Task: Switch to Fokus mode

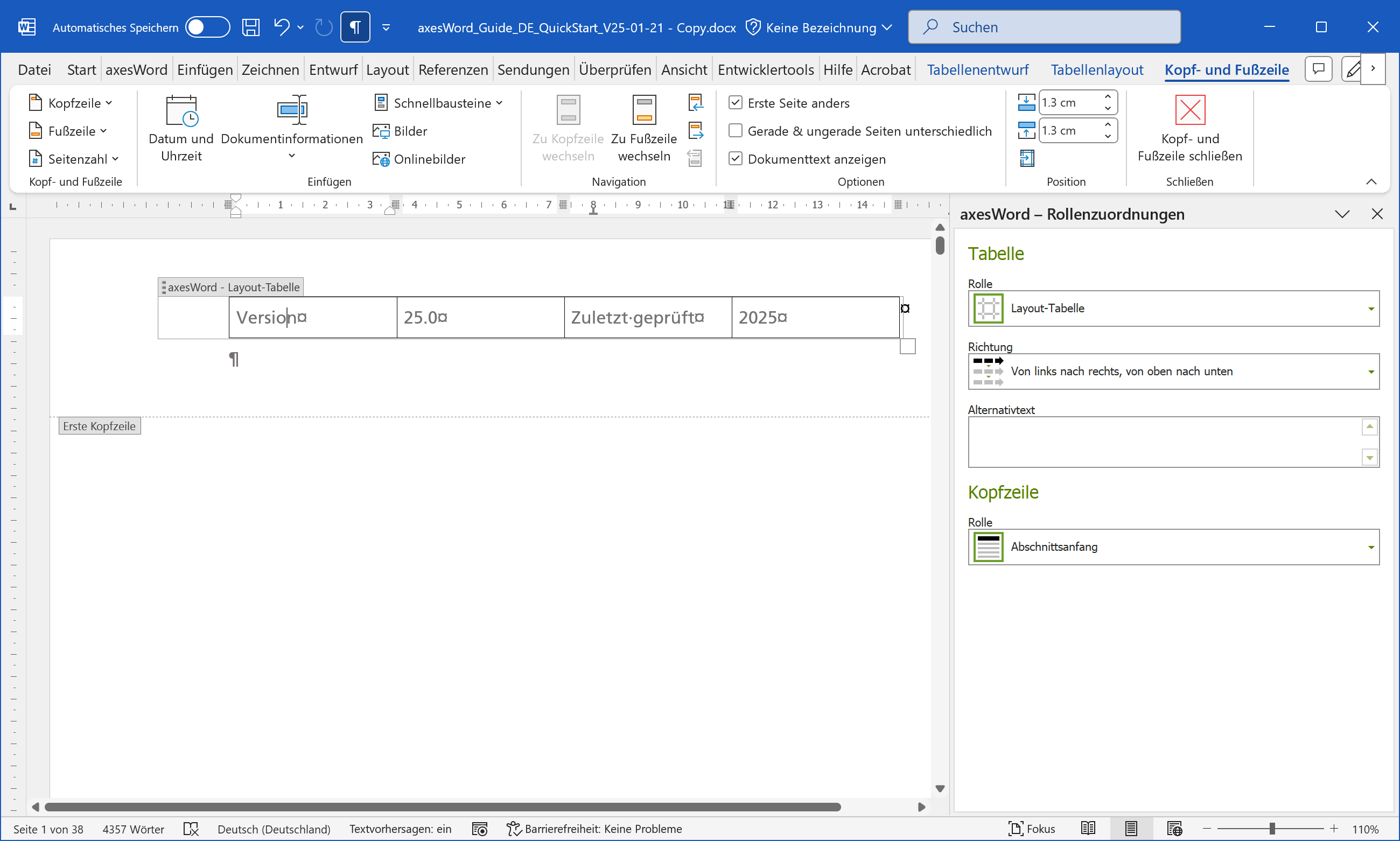Action: 1031,829
